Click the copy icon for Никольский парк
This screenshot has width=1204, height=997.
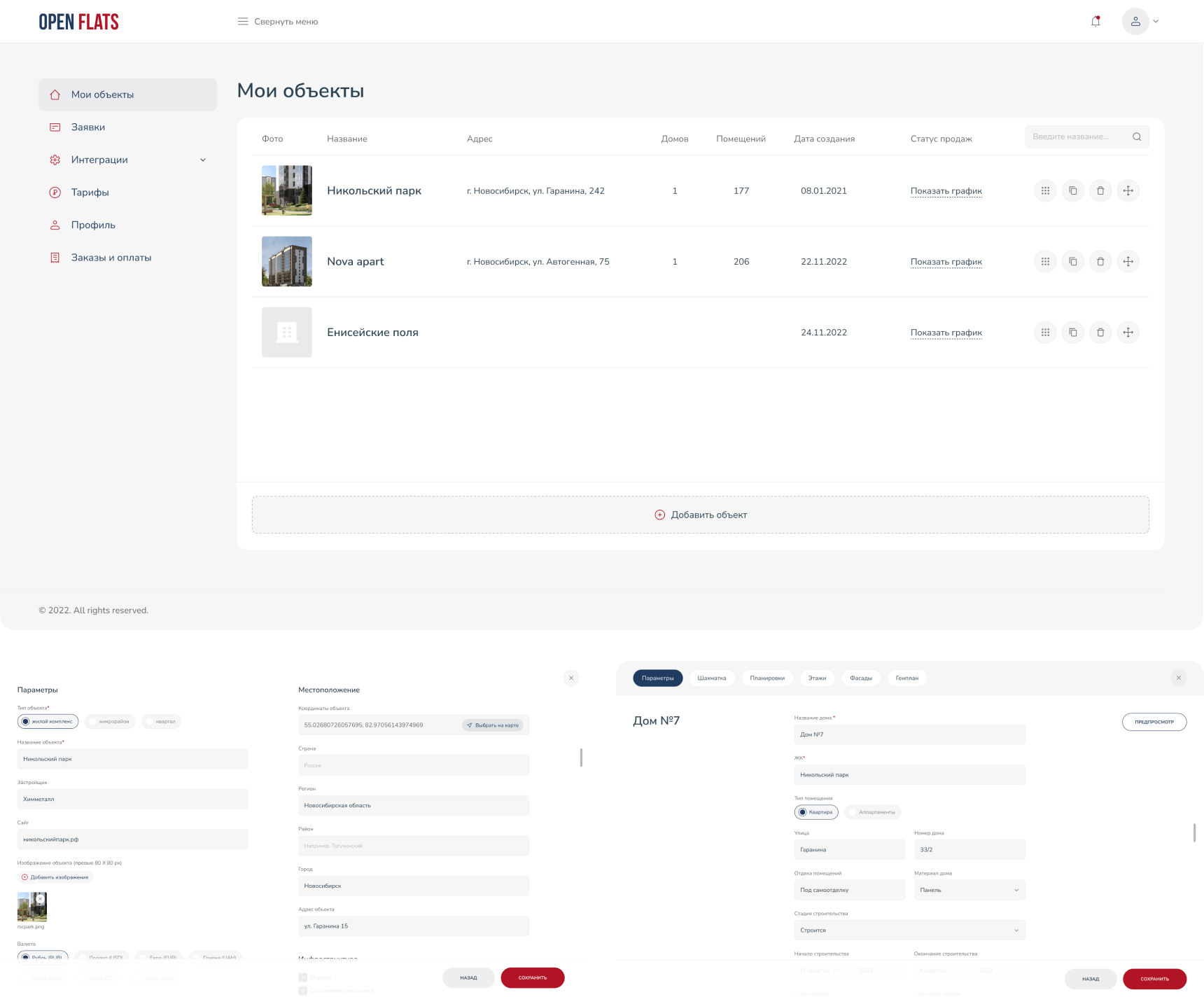(1072, 191)
